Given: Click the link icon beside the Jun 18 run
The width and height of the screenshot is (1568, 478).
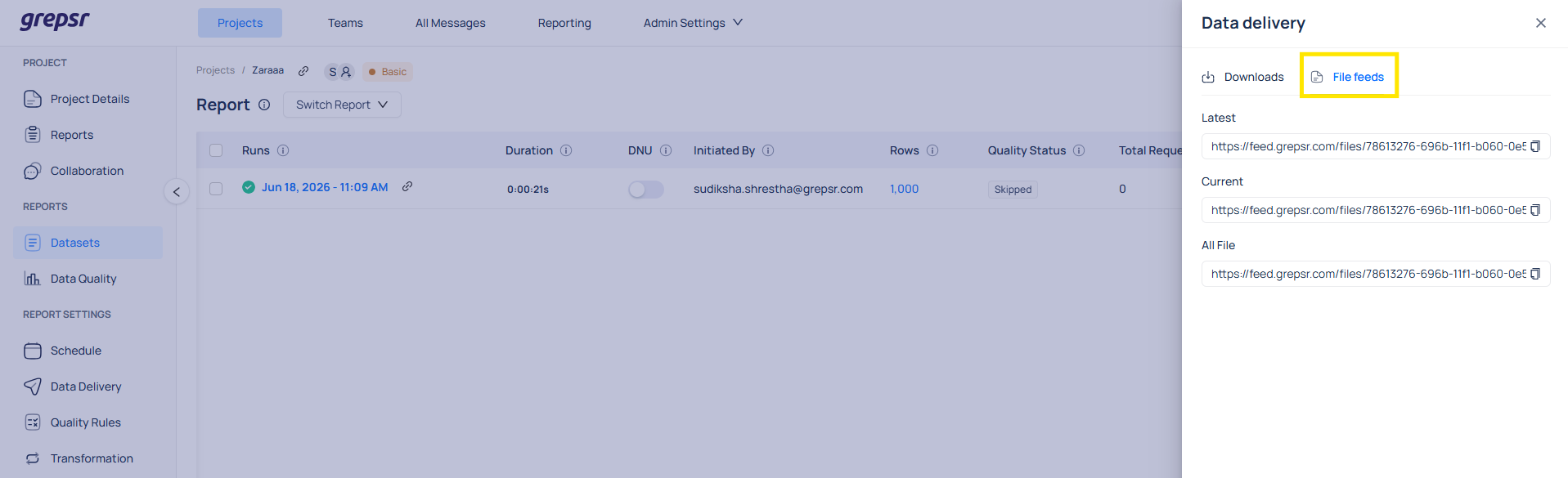Looking at the screenshot, I should [x=407, y=186].
